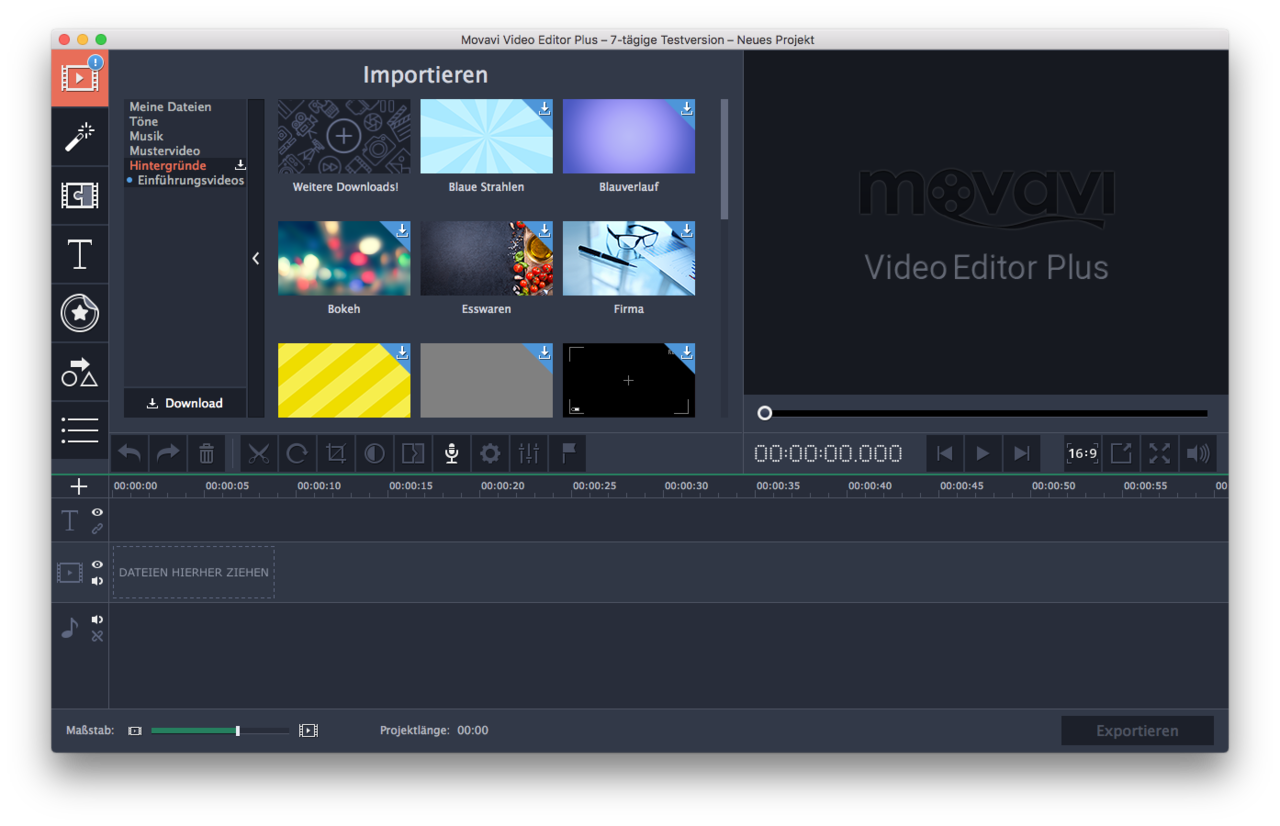Mute the music audio track
The image size is (1280, 826).
click(97, 620)
